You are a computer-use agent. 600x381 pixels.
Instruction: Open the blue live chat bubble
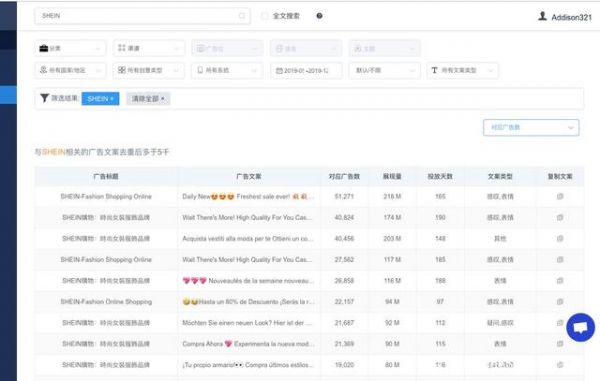click(x=580, y=327)
